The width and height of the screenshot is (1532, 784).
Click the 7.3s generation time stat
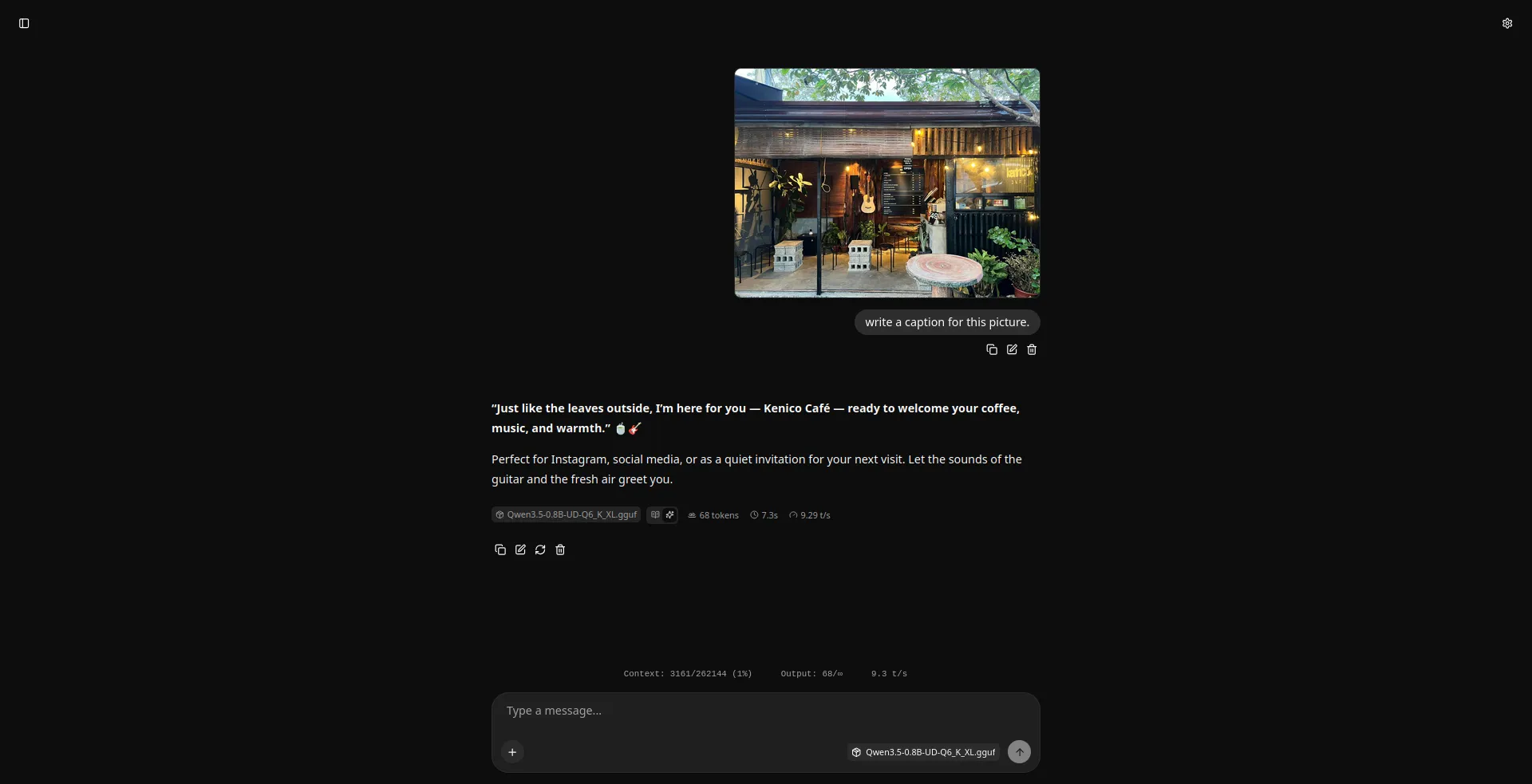coord(764,515)
